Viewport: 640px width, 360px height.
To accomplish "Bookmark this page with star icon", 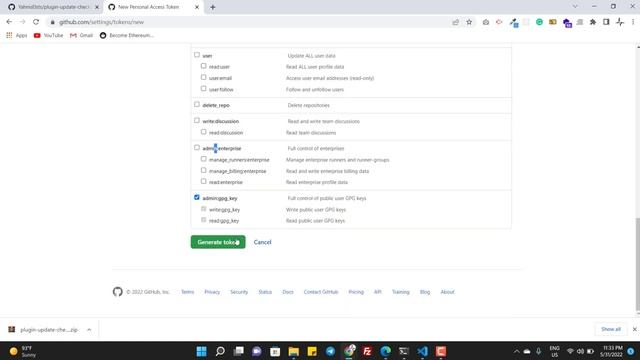I will click(x=469, y=22).
